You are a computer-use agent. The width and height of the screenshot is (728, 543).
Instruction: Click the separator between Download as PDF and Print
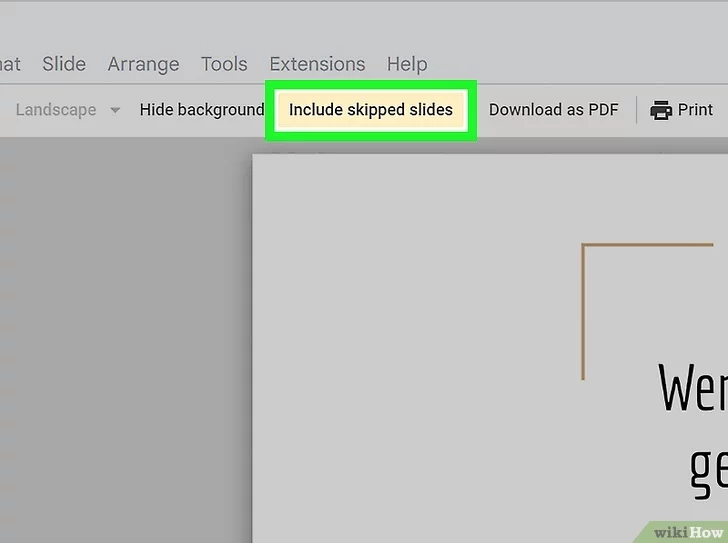[636, 110]
